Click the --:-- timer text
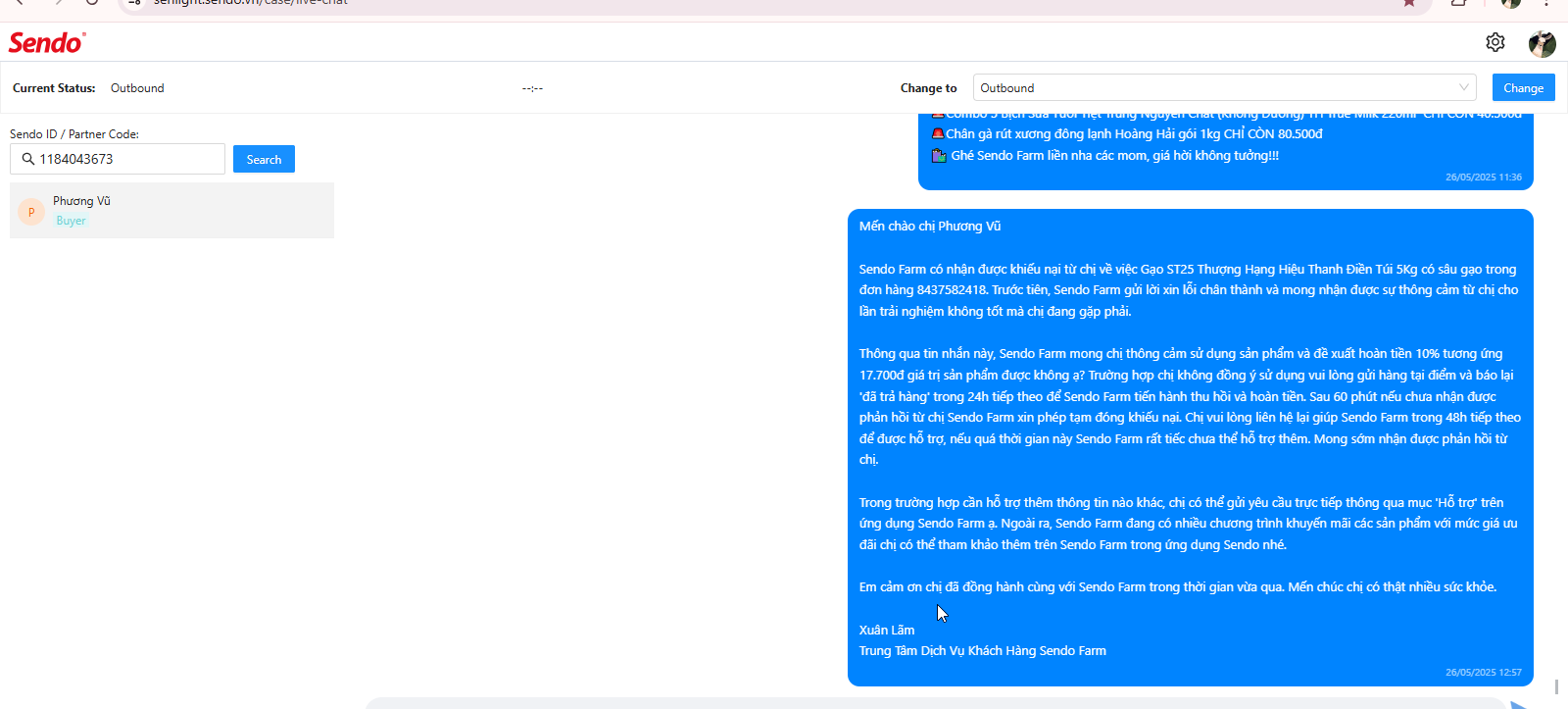 pyautogui.click(x=532, y=88)
